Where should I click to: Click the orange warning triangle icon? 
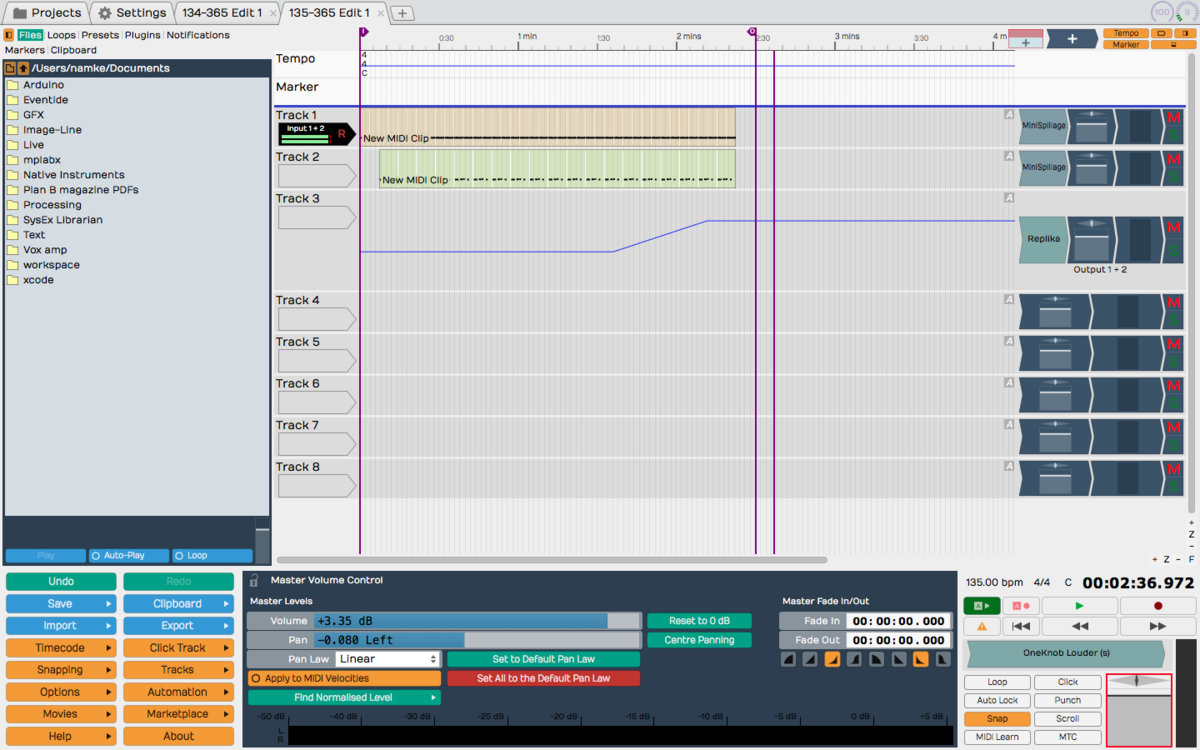pos(981,626)
